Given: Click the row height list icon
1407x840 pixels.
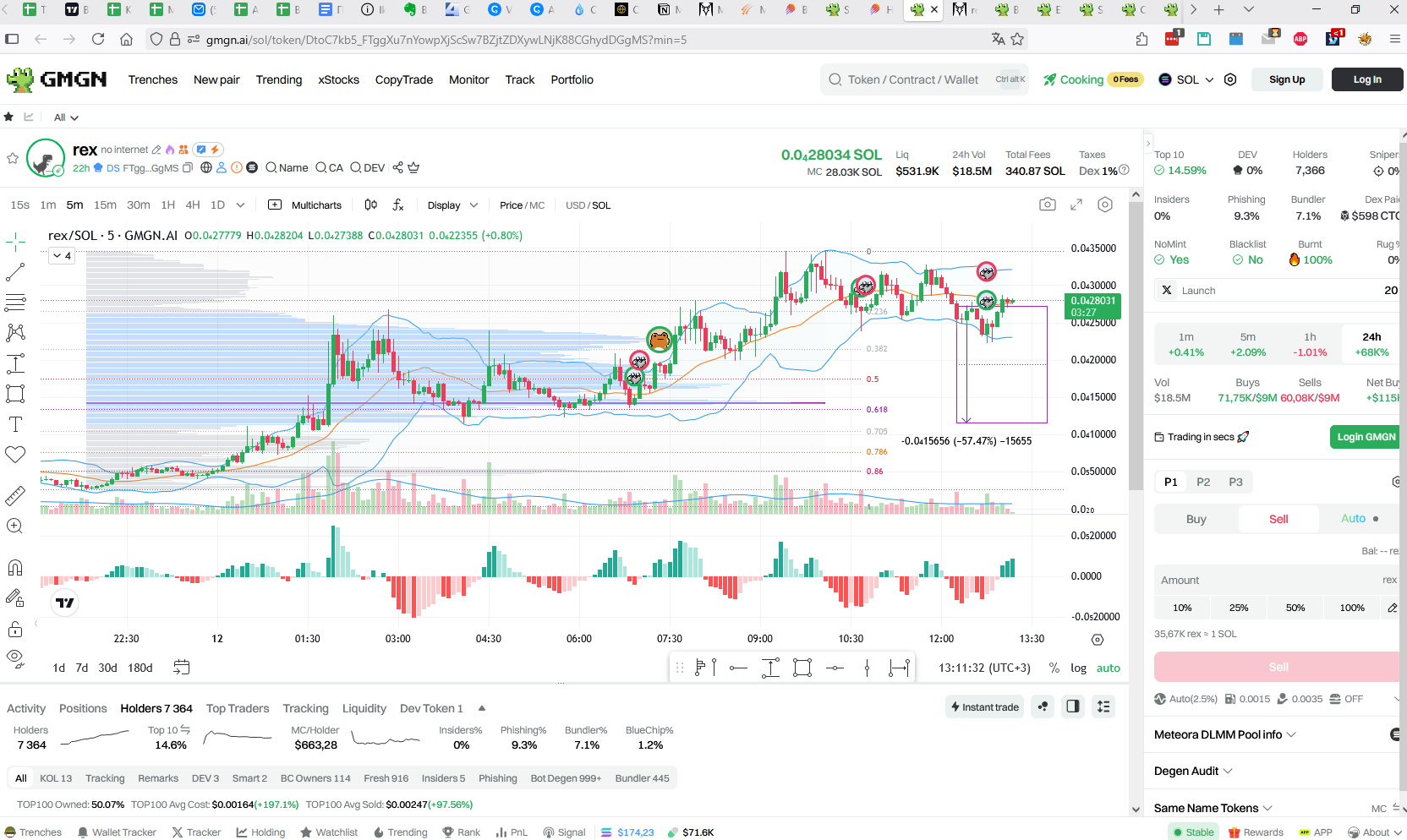Looking at the screenshot, I should tap(1103, 706).
